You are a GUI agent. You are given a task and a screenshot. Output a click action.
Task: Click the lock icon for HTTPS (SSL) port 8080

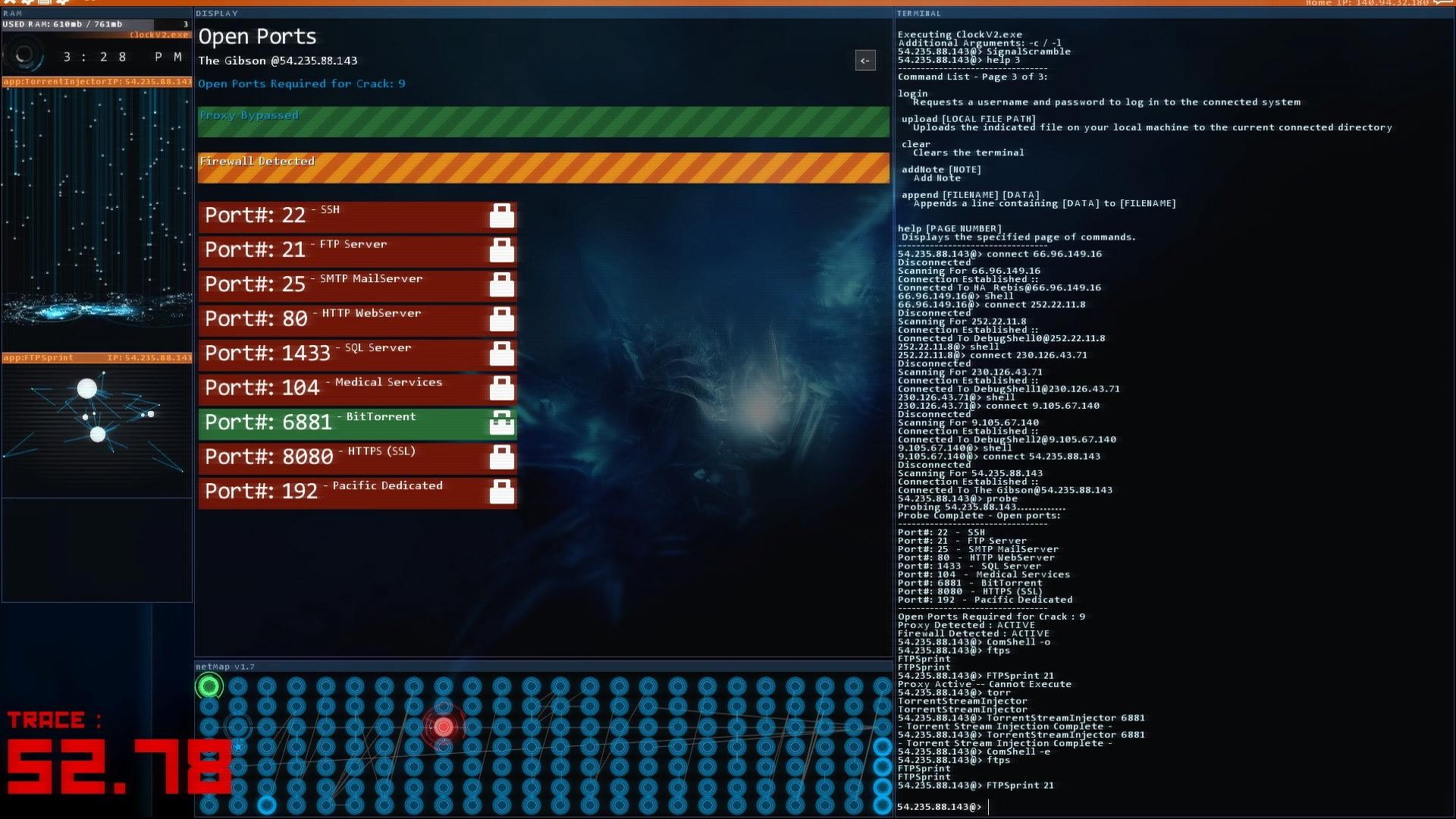[x=501, y=457]
